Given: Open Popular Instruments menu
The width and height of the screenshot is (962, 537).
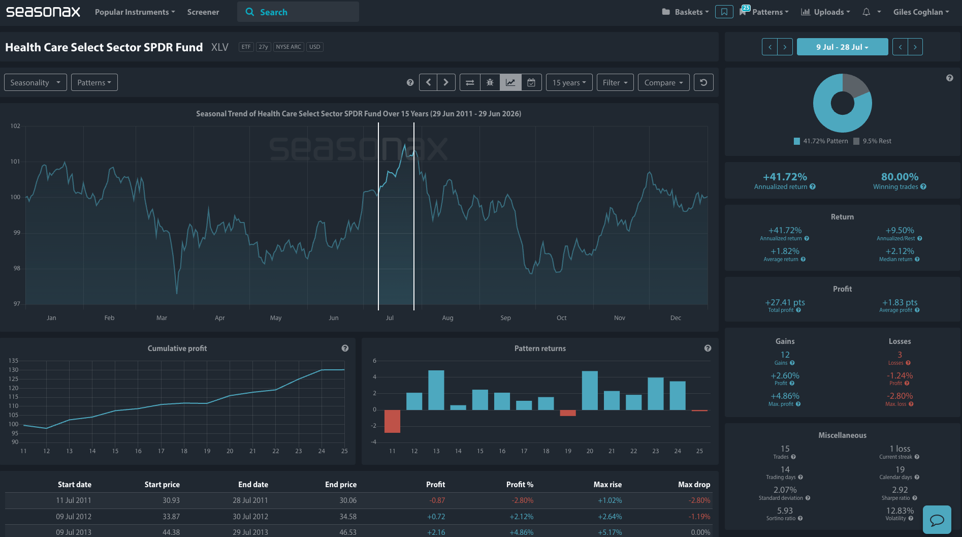Looking at the screenshot, I should point(134,12).
